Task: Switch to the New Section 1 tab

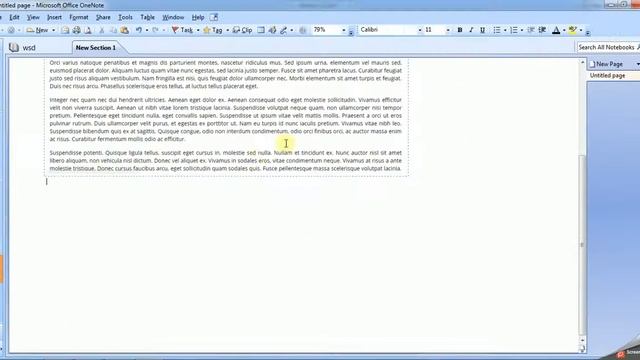Action: click(x=96, y=48)
